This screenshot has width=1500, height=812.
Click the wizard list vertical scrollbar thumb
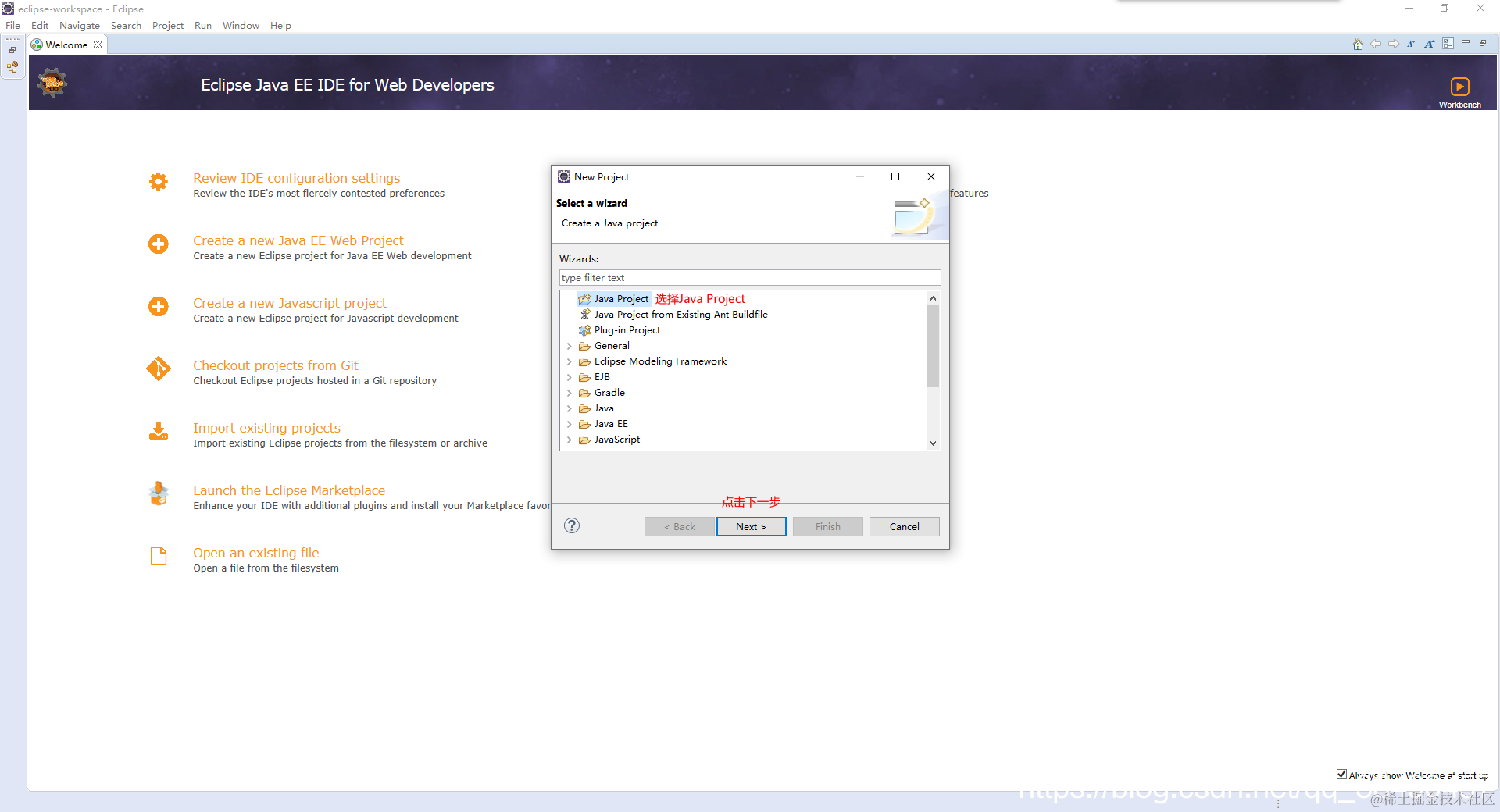coord(933,346)
